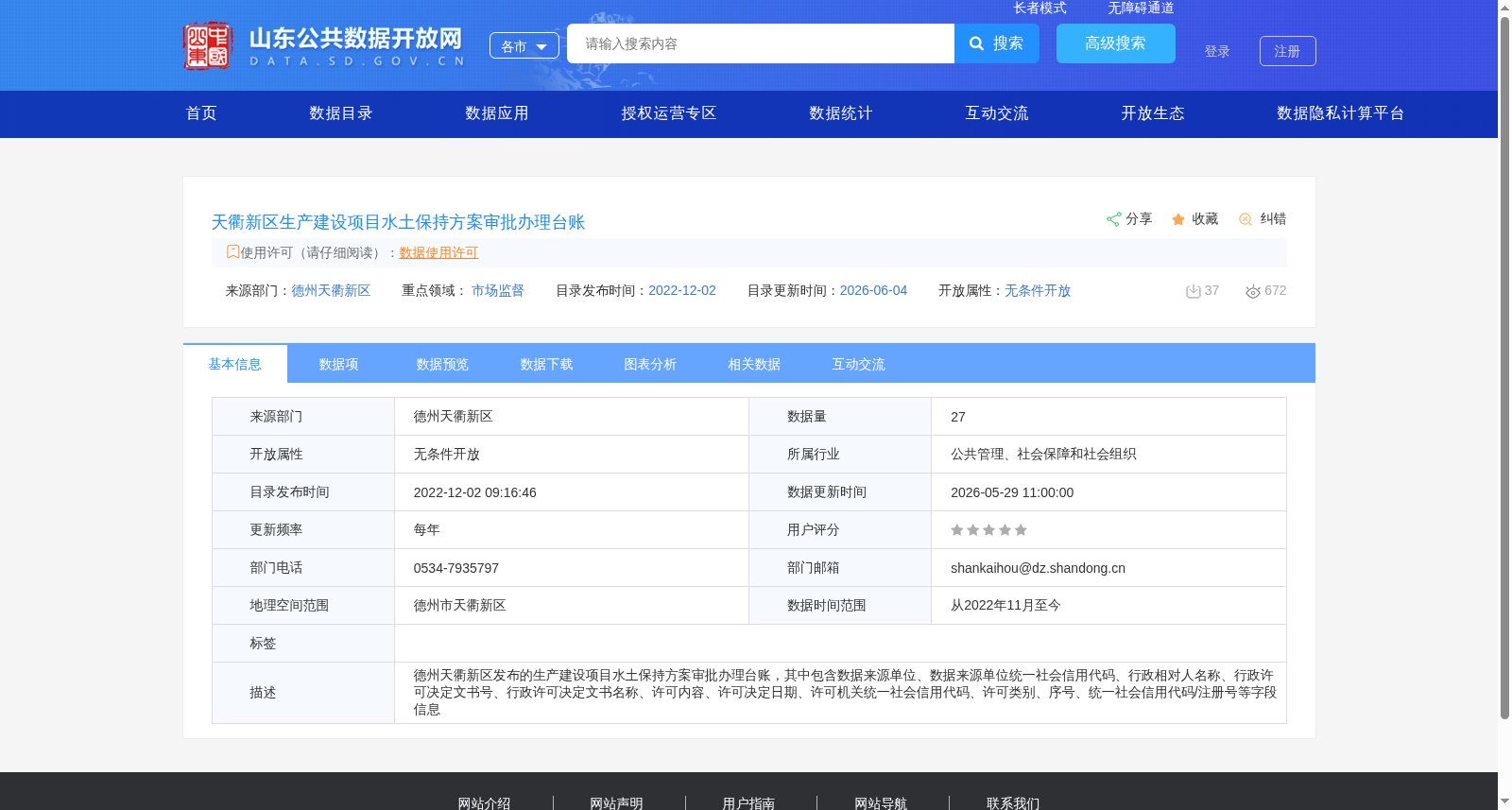1512x810 pixels.
Task: Switch to the 互动交流 tab in dataset tabs
Action: [x=859, y=364]
